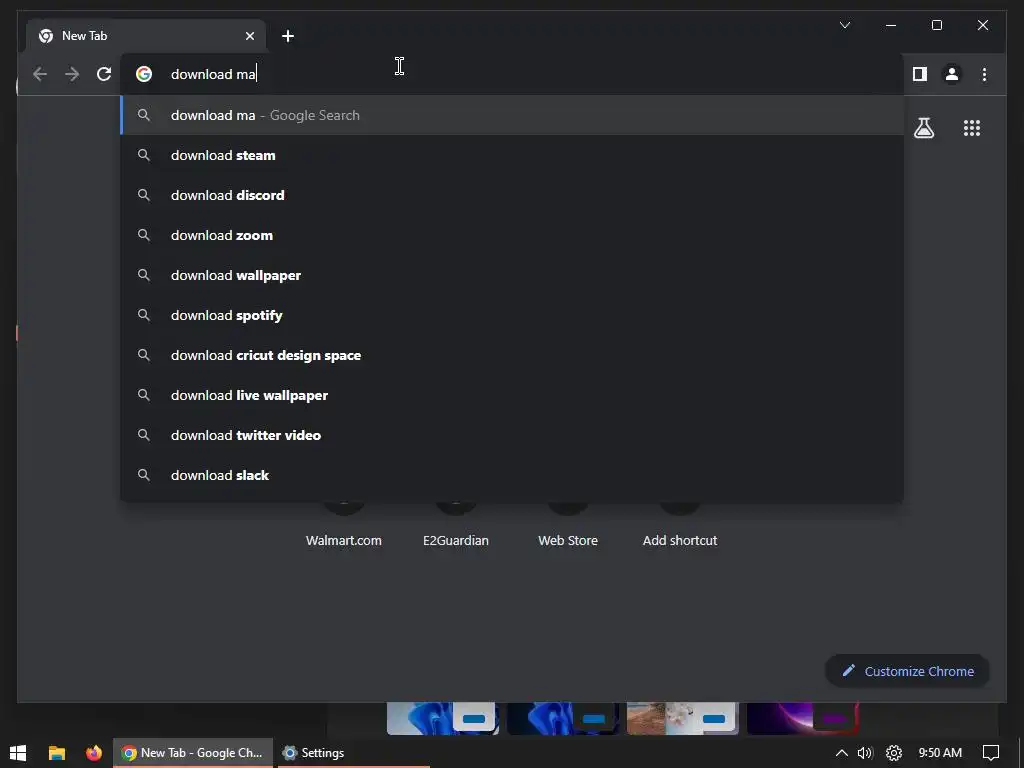Choose the 'download discord' suggestion

tap(512, 195)
